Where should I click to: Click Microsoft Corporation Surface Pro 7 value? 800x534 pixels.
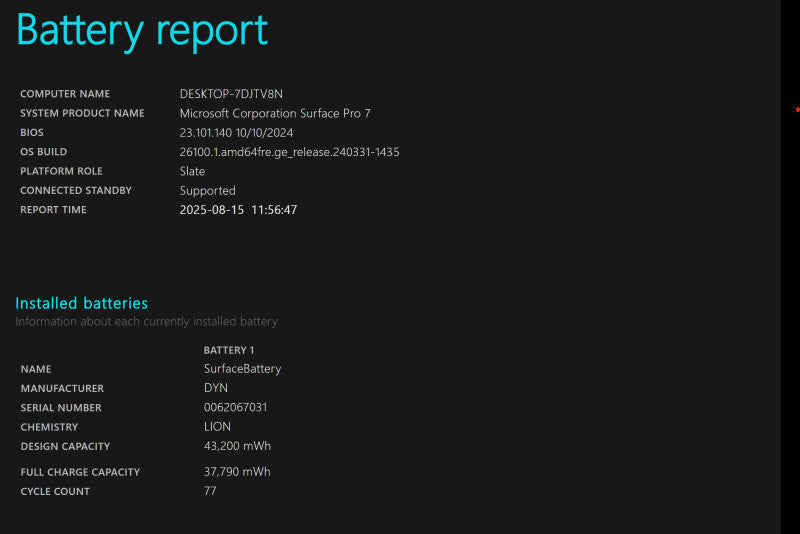point(275,113)
